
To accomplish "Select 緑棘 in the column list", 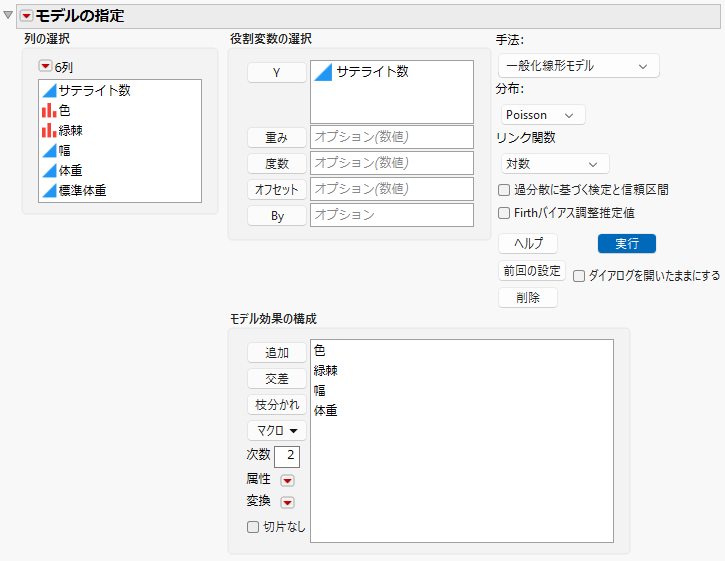I will pos(70,130).
